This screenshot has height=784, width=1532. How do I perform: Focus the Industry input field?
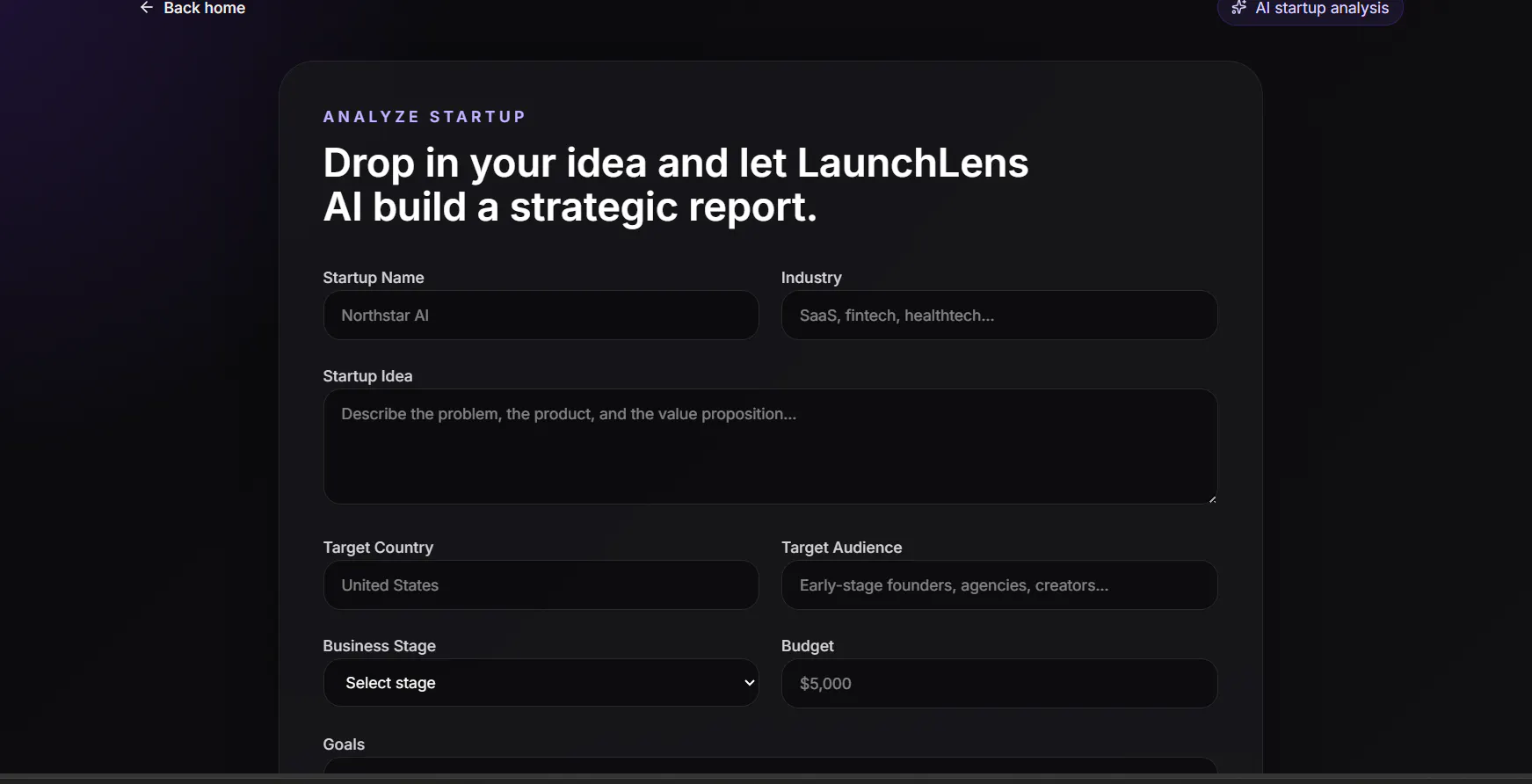click(999, 316)
